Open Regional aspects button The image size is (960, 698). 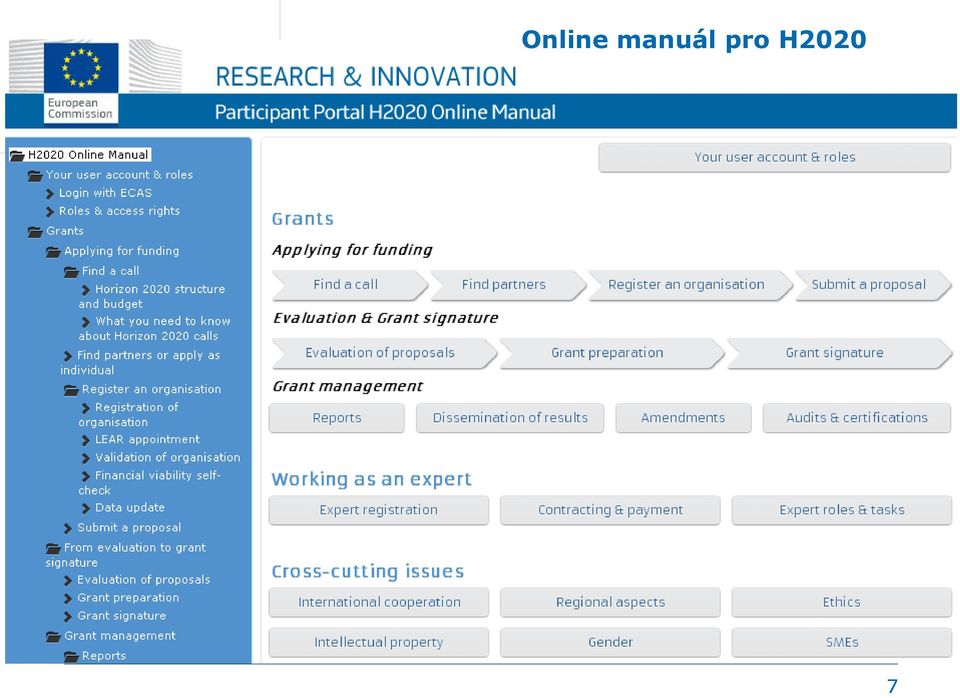pyautogui.click(x=610, y=602)
